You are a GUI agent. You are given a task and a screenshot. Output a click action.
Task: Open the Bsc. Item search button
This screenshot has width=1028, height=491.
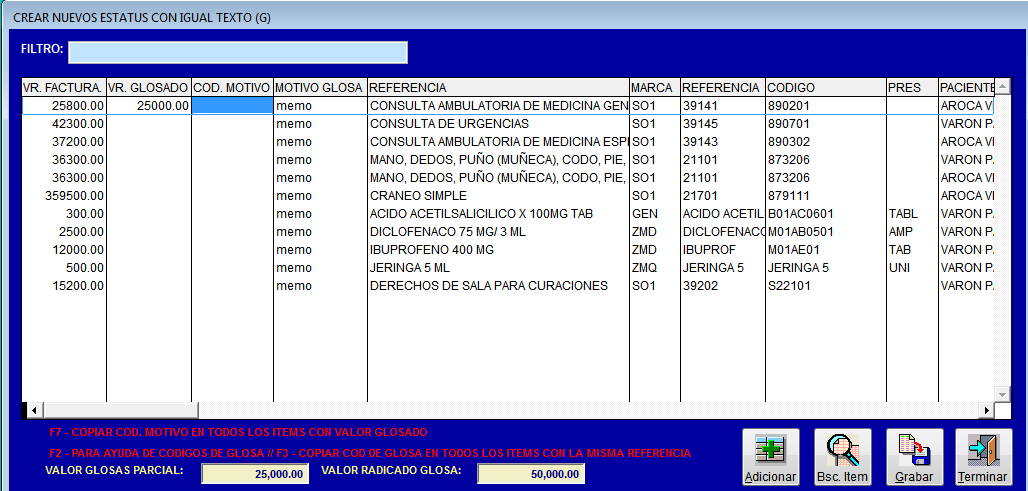tap(842, 458)
